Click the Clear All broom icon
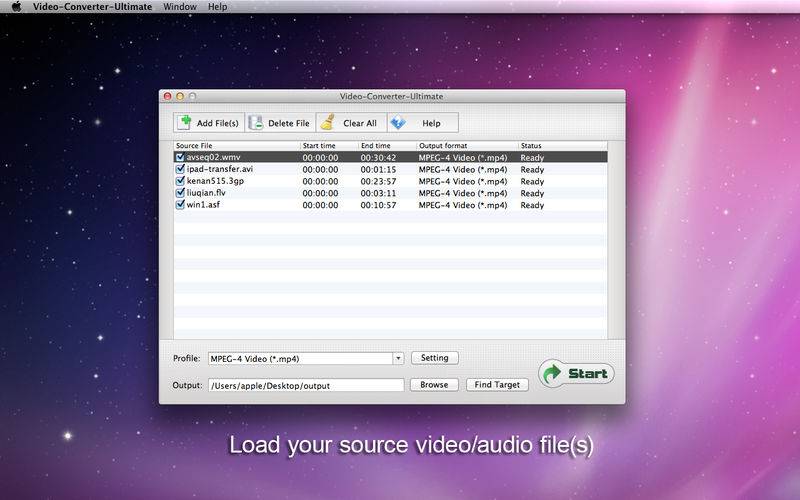Image resolution: width=800 pixels, height=500 pixels. [327, 123]
